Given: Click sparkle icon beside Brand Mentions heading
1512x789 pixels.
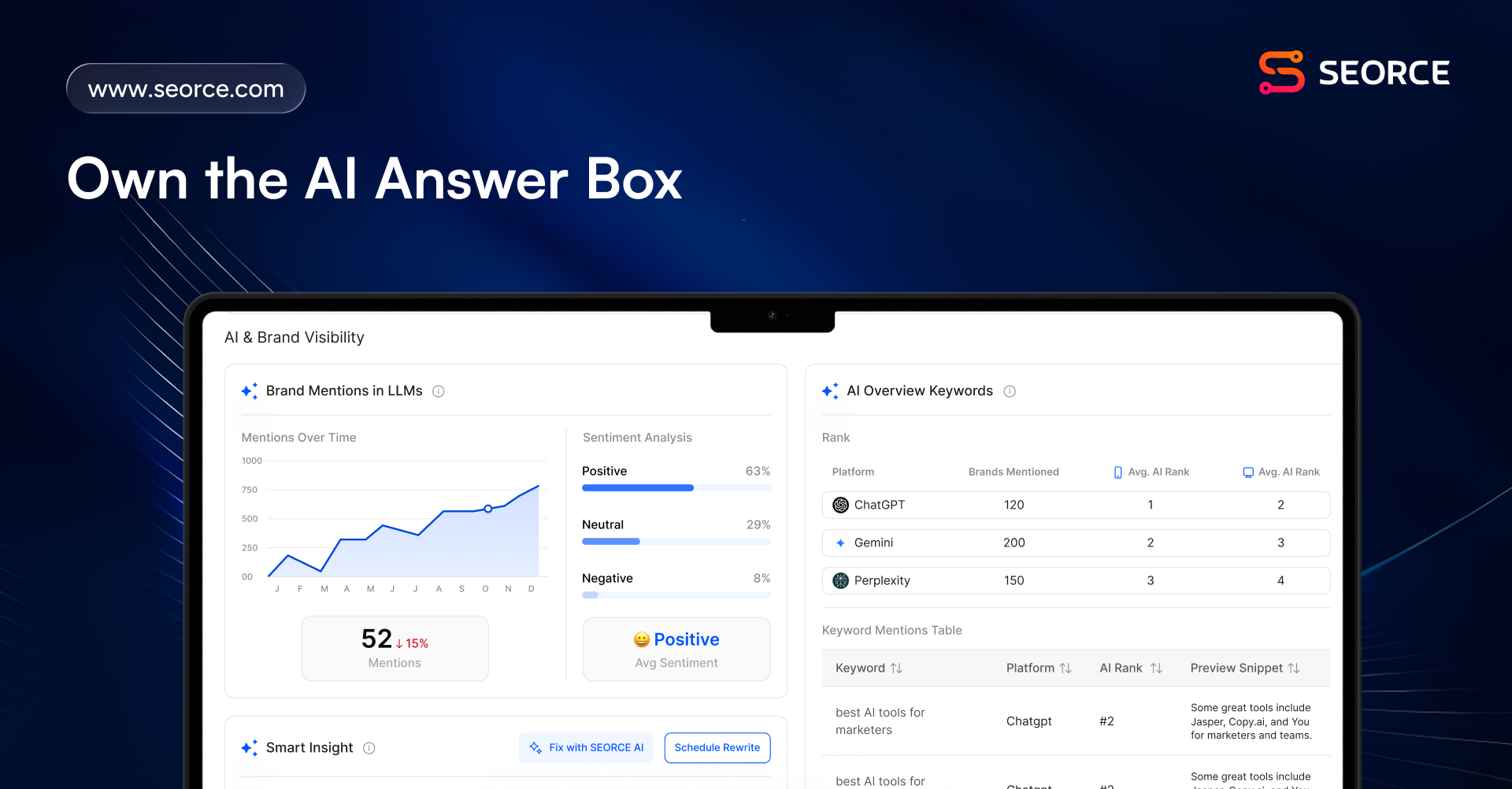Looking at the screenshot, I should (249, 391).
